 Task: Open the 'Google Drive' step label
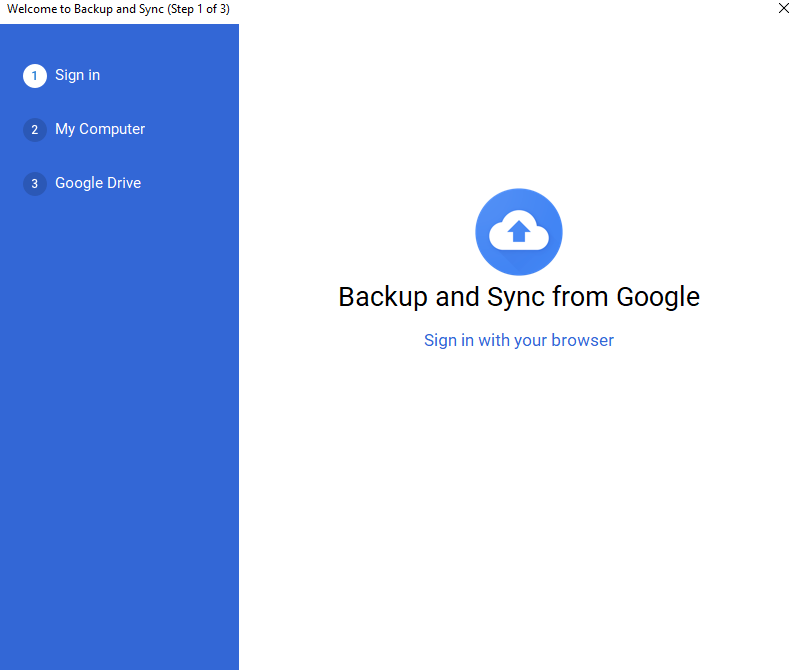[x=98, y=183]
